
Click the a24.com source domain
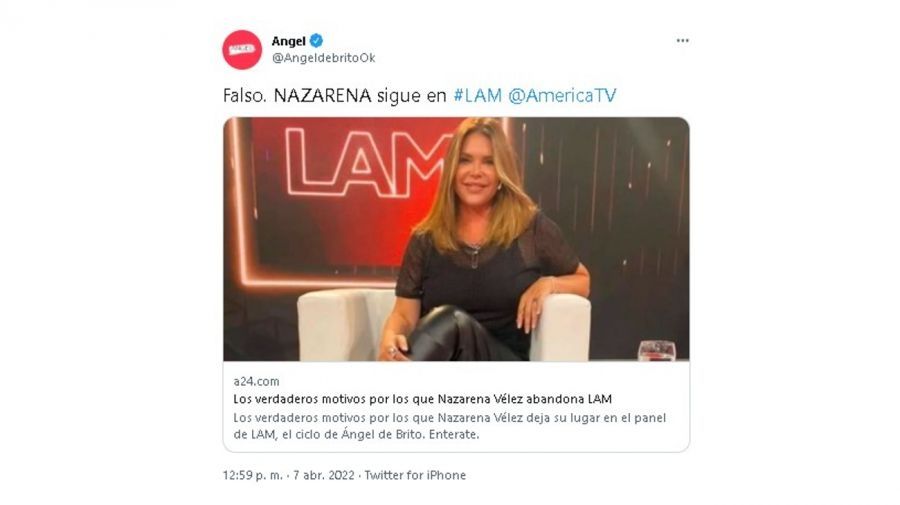pyautogui.click(x=256, y=381)
